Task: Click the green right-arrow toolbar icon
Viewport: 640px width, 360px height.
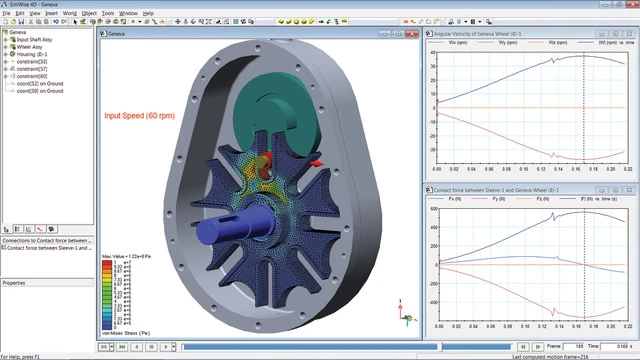Action: pos(321,22)
